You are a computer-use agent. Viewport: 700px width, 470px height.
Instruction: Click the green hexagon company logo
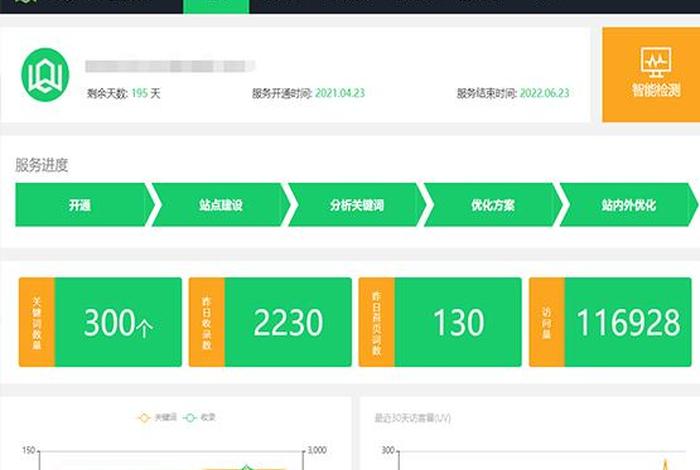45,75
